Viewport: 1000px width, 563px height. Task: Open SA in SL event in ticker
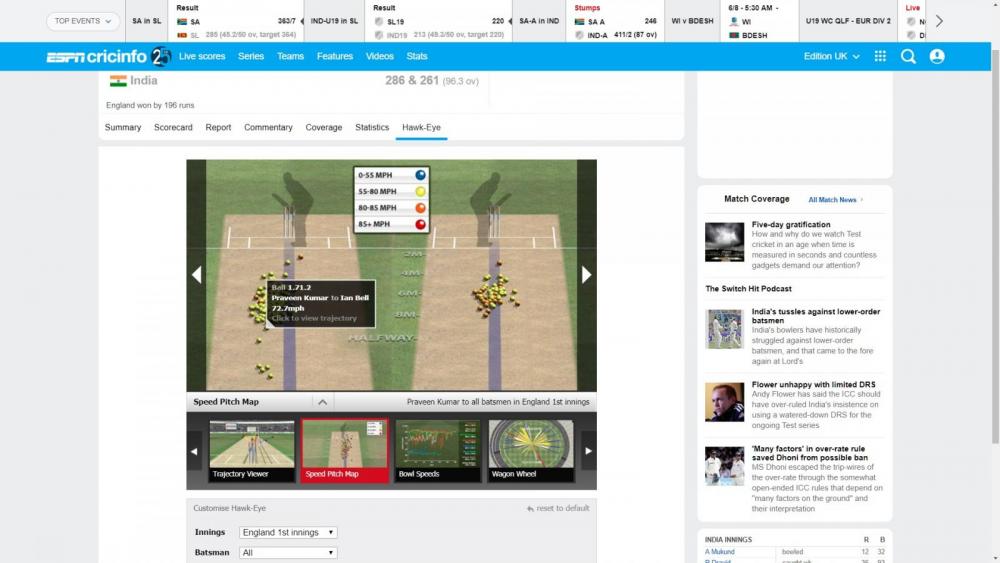147,21
